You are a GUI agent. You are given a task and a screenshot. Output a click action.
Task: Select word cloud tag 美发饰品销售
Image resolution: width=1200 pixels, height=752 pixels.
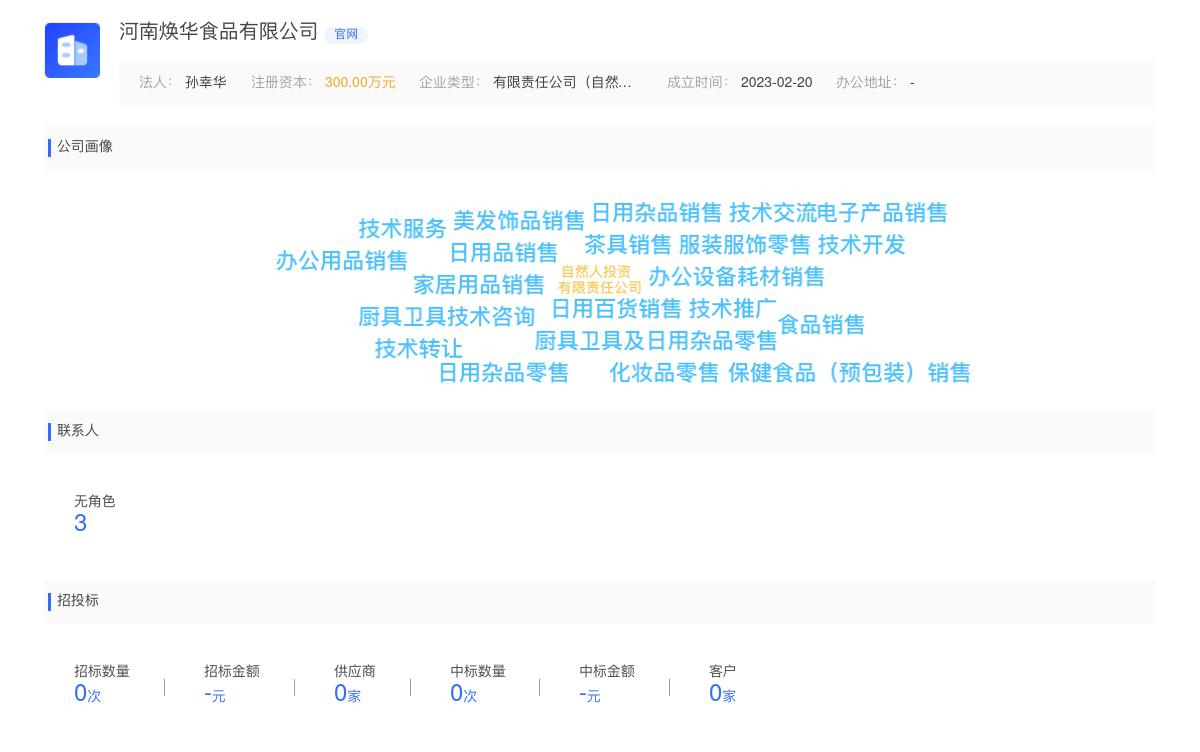[x=519, y=221]
